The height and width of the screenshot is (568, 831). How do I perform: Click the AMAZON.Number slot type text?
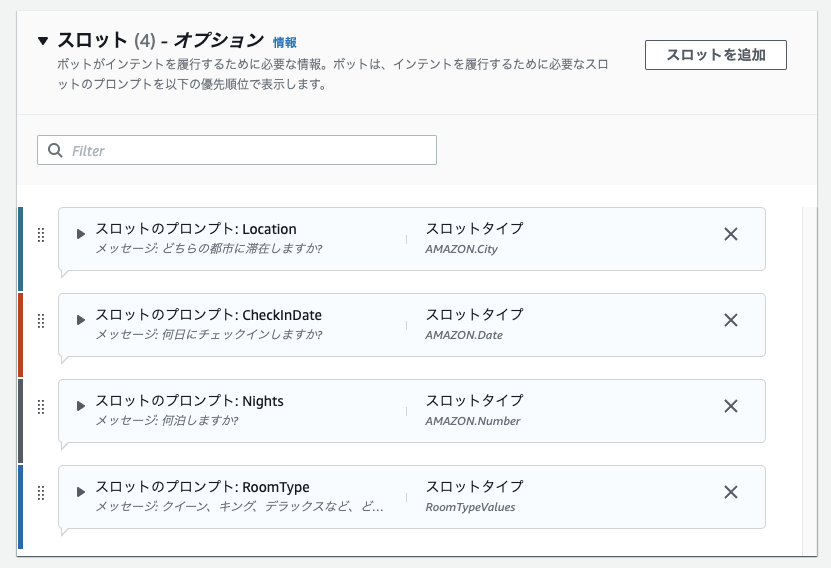473,421
